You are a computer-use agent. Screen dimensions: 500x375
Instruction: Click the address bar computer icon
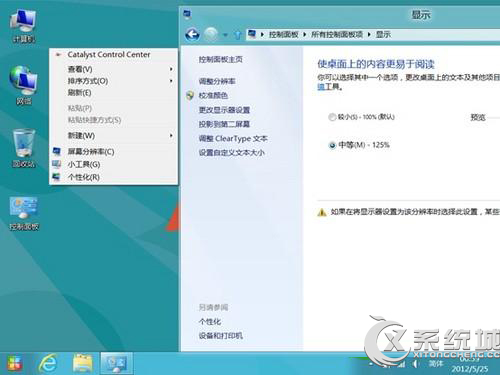pyautogui.click(x=252, y=34)
